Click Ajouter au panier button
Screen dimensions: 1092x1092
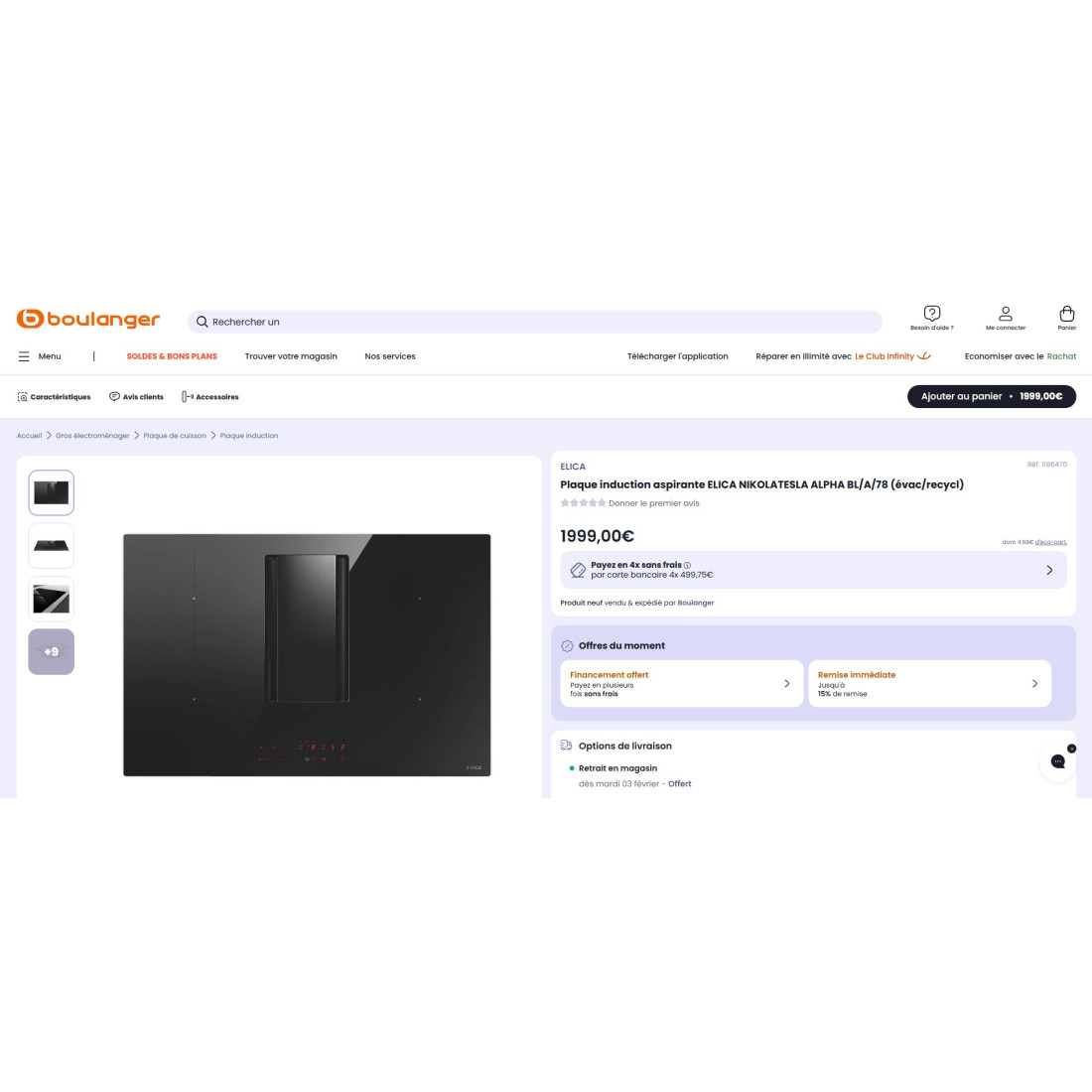click(991, 396)
